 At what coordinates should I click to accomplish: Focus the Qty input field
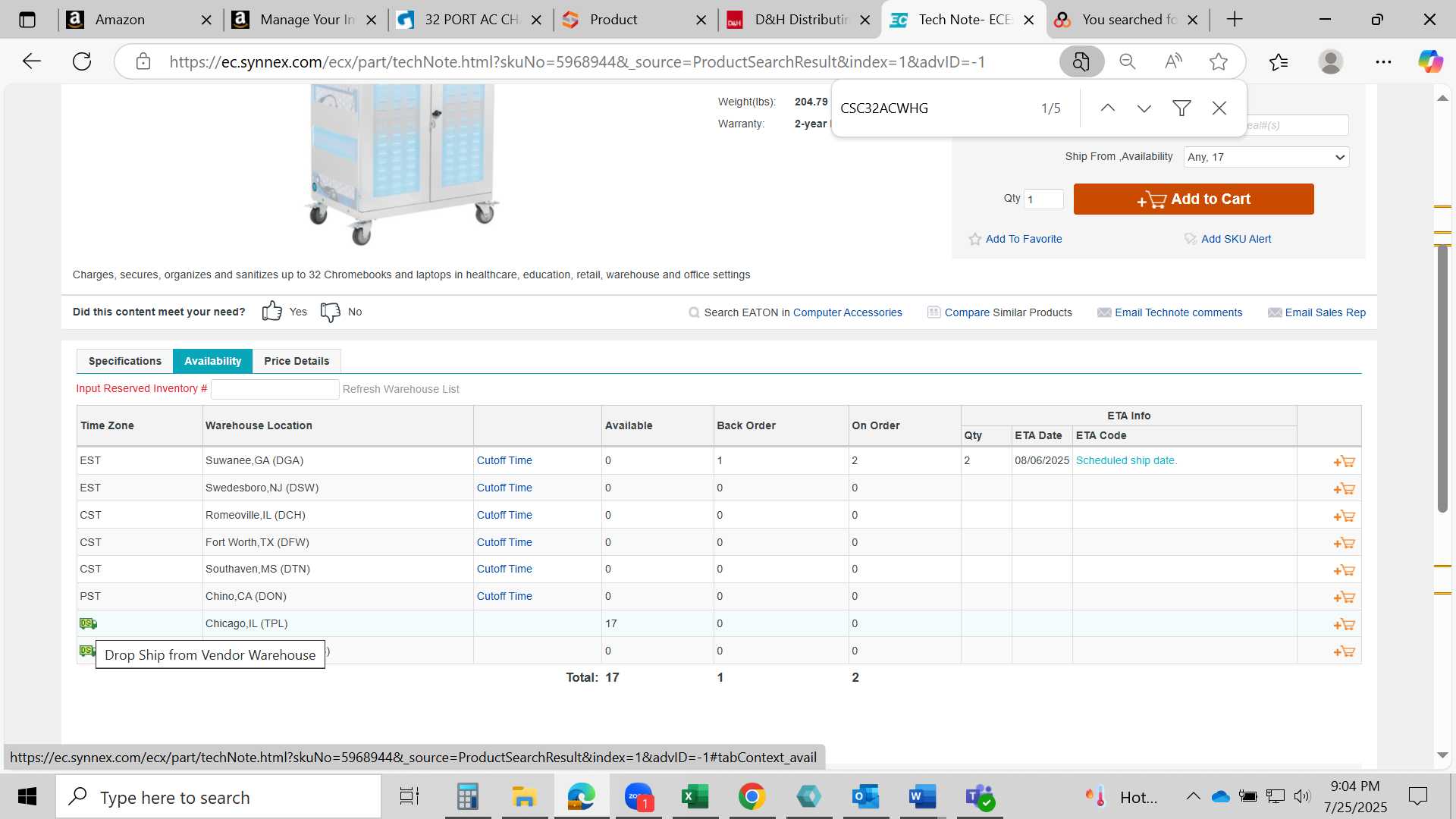(x=1043, y=199)
